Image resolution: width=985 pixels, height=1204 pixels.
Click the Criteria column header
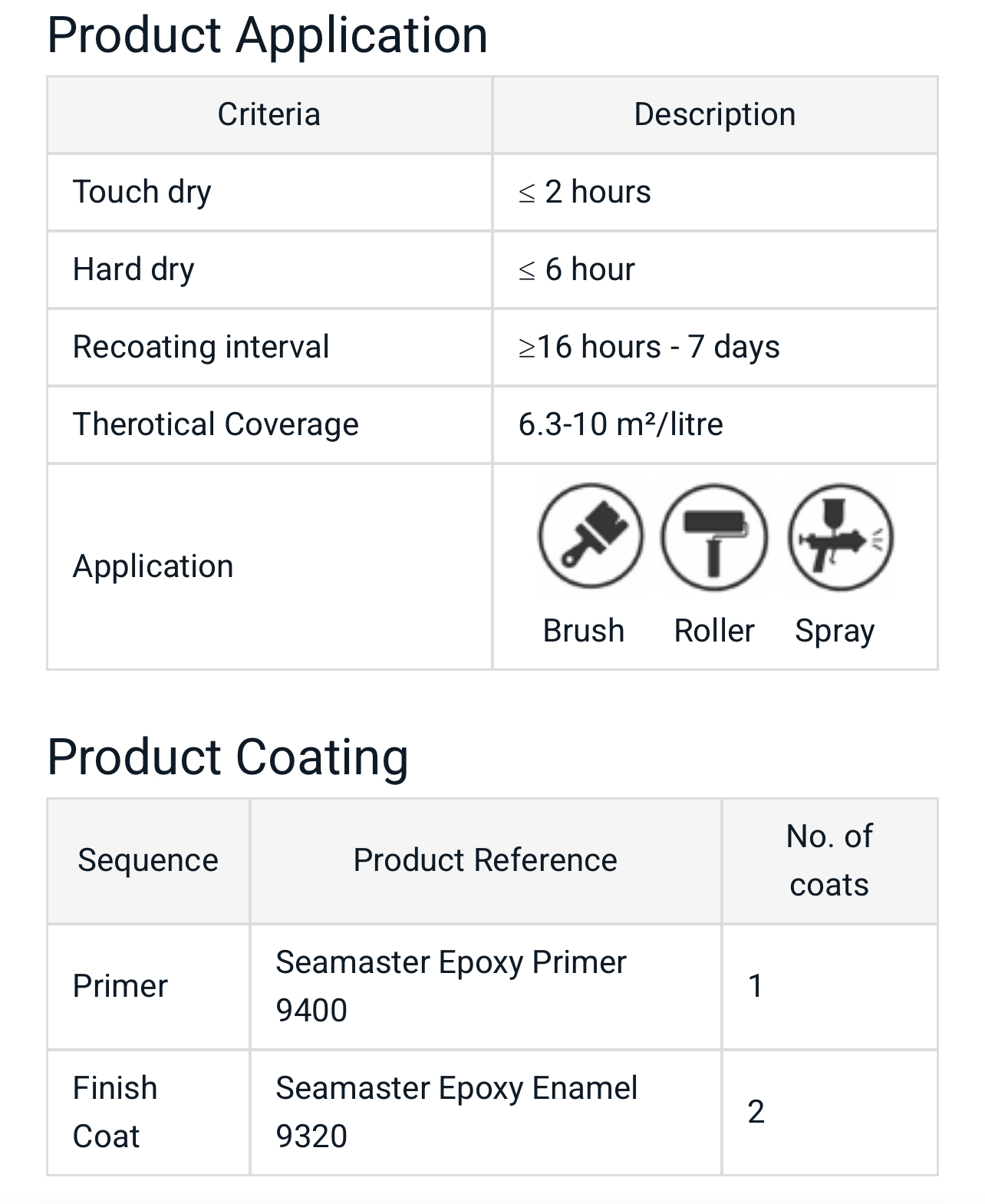268,114
